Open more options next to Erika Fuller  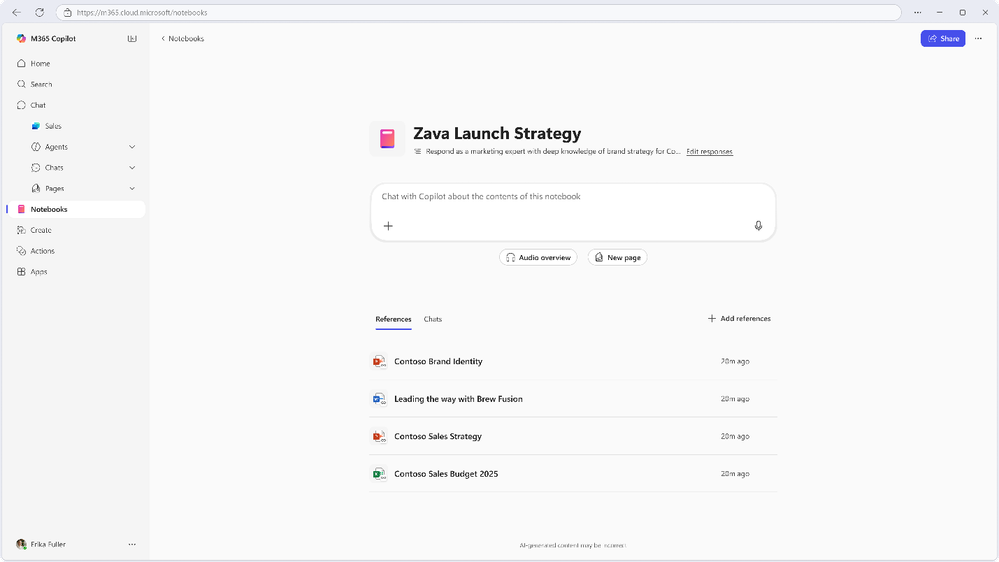point(132,544)
